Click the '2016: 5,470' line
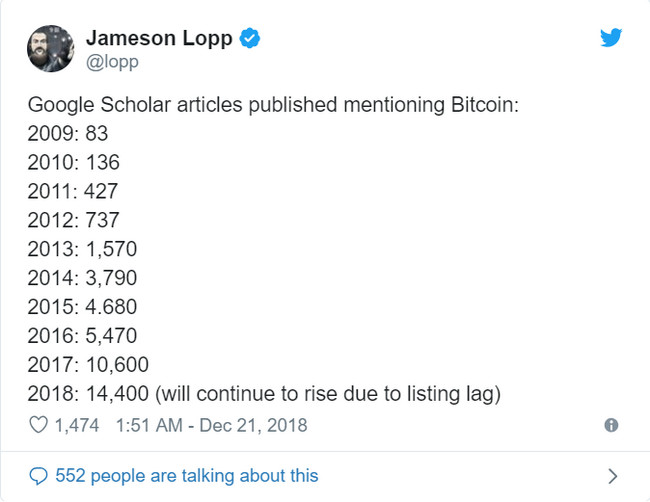The height and width of the screenshot is (502, 650). (82, 336)
